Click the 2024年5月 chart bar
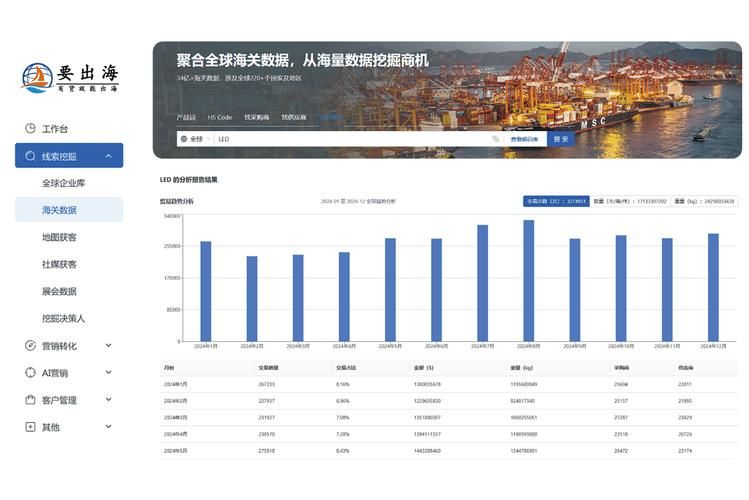749x500 pixels. [x=390, y=290]
